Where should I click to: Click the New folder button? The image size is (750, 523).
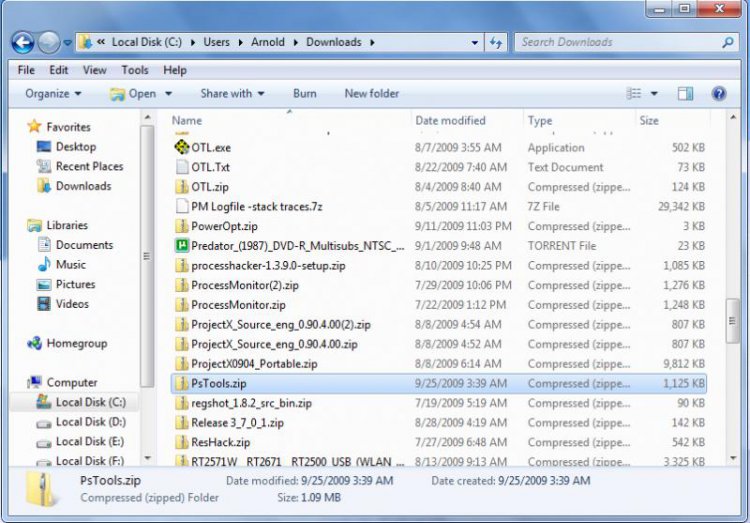point(372,94)
